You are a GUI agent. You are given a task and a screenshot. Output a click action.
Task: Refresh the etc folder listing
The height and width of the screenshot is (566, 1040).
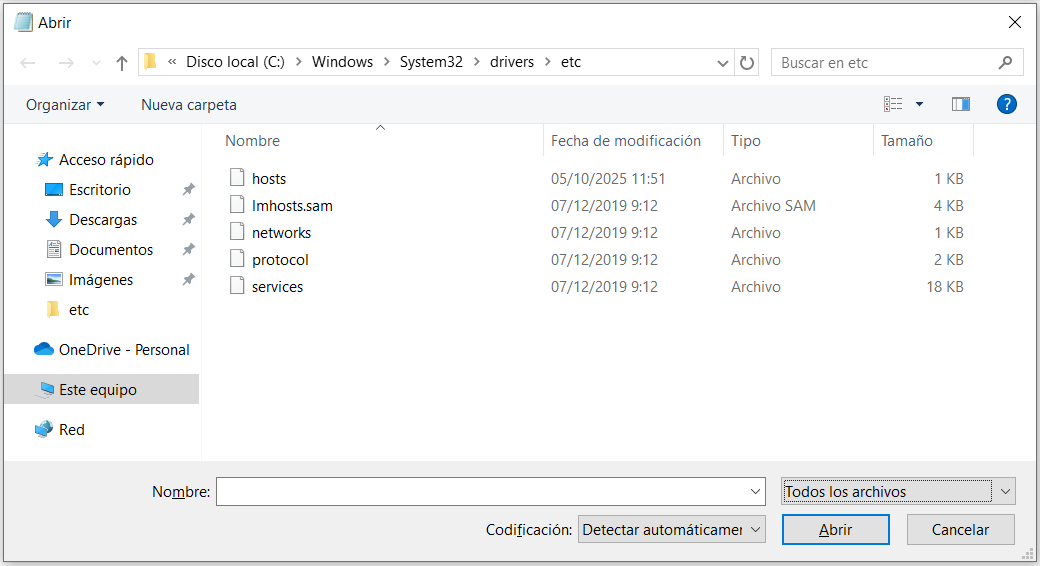pyautogui.click(x=747, y=63)
